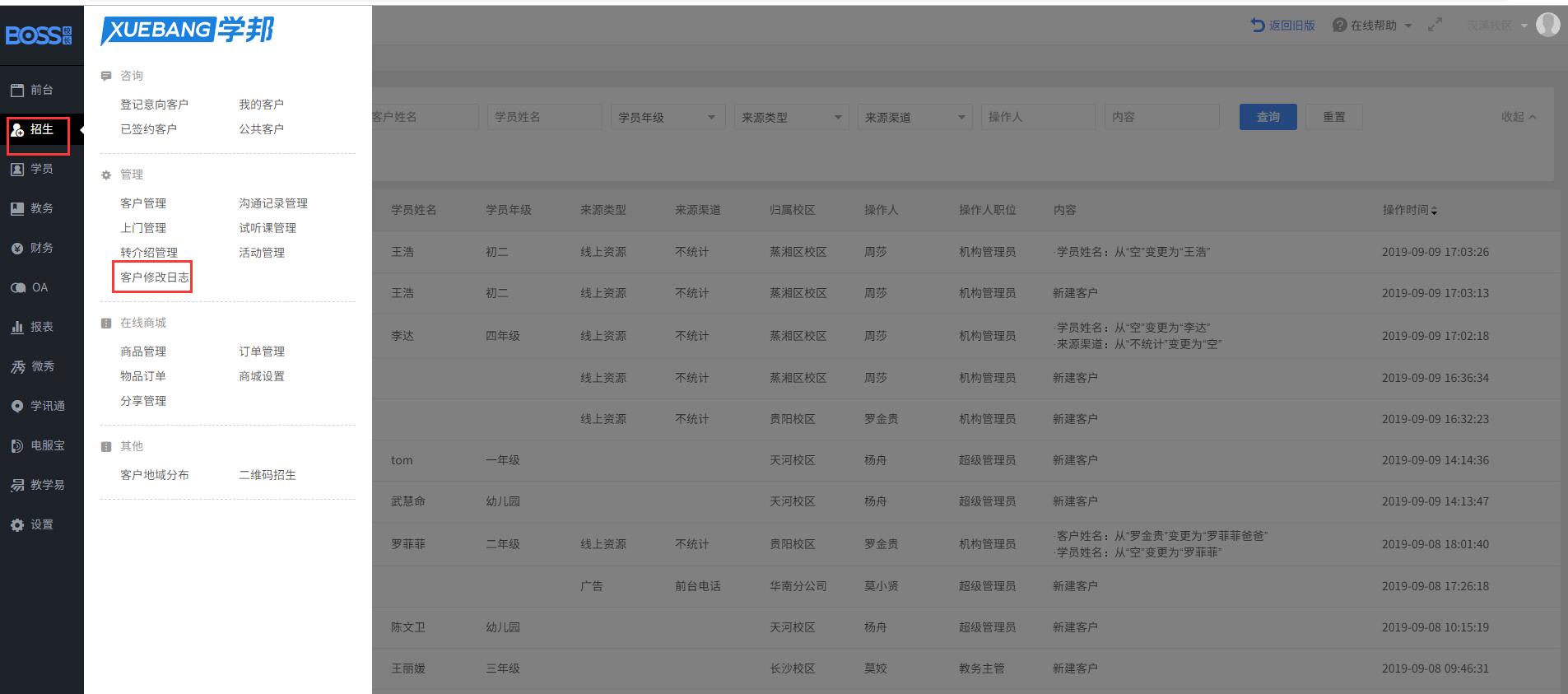The width and height of the screenshot is (1568, 694).
Task: Select the 招生 sidebar item
Action: (32, 129)
